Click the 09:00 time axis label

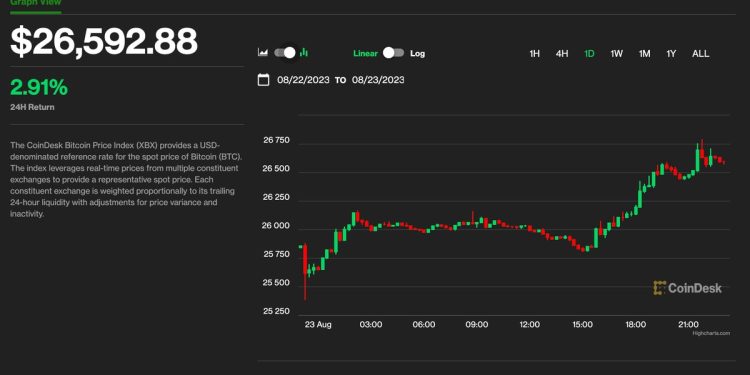pos(477,324)
